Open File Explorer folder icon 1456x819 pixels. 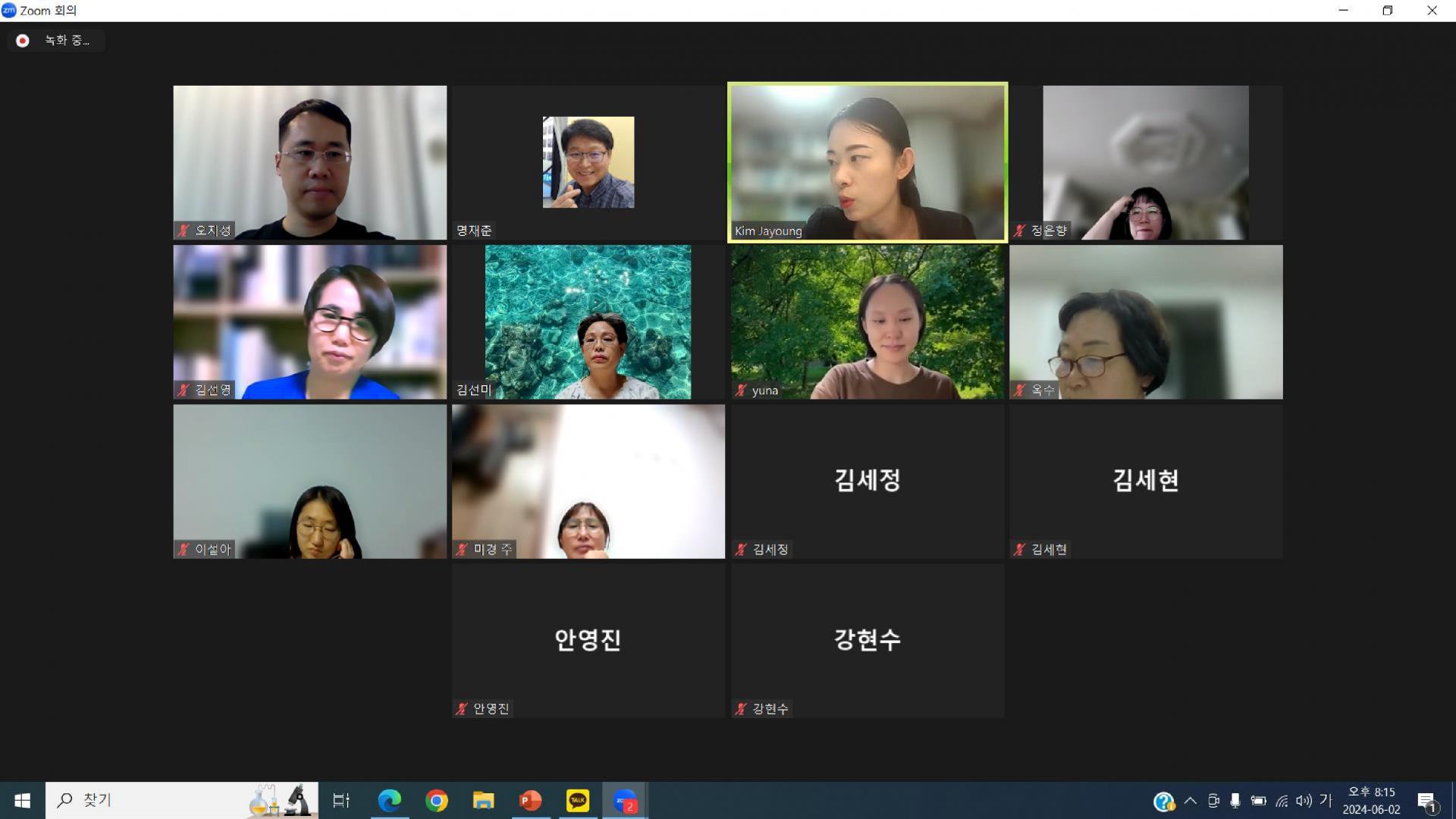[x=483, y=800]
